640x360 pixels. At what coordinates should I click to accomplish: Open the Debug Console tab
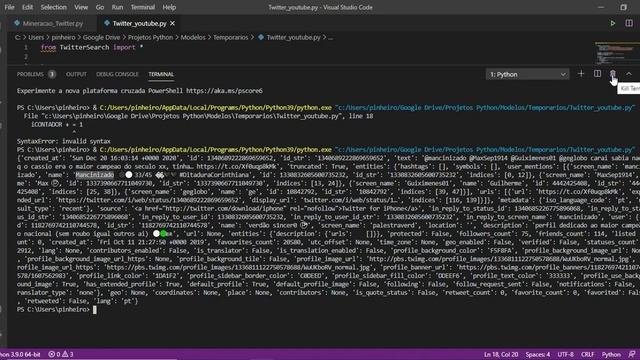tap(117, 74)
